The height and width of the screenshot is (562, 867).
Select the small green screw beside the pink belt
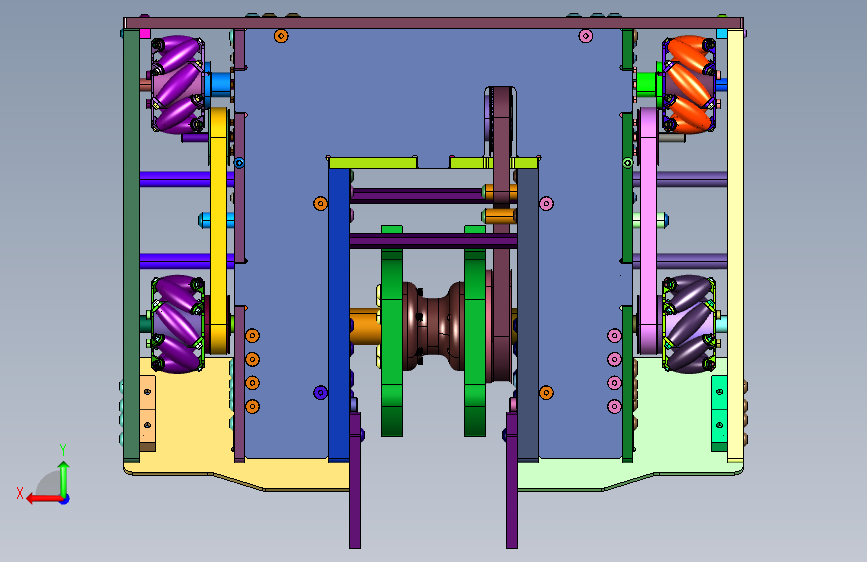[628, 163]
